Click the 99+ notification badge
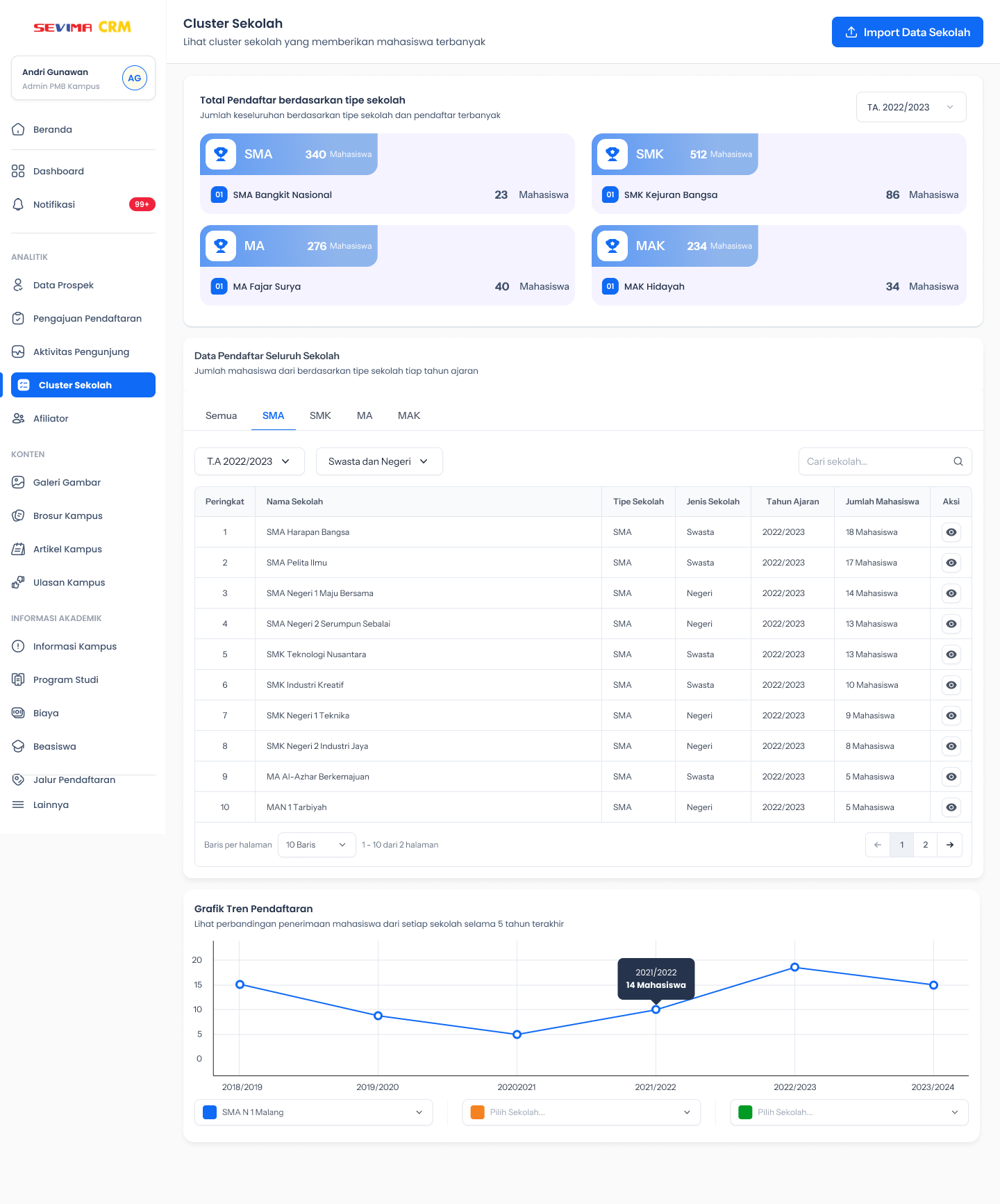 pyautogui.click(x=142, y=204)
